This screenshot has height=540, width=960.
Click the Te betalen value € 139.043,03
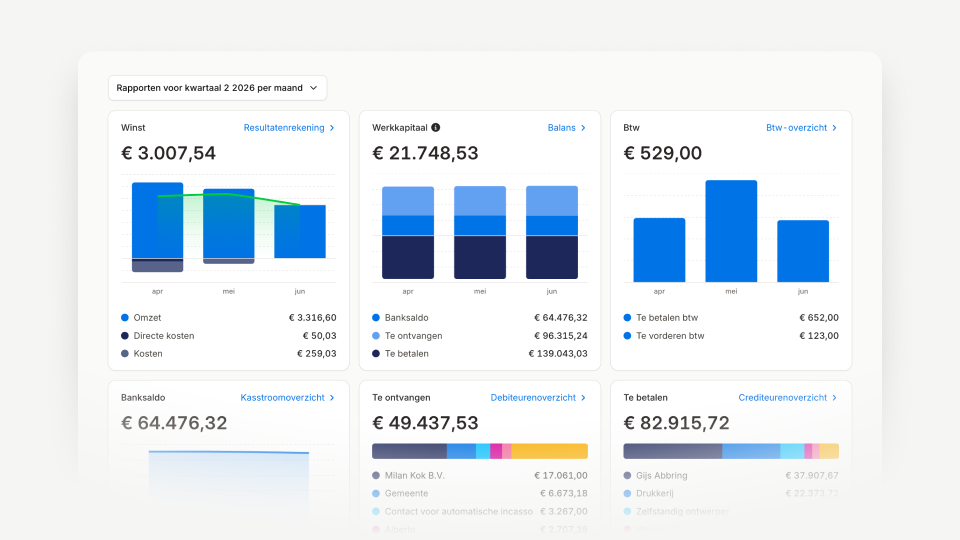558,353
